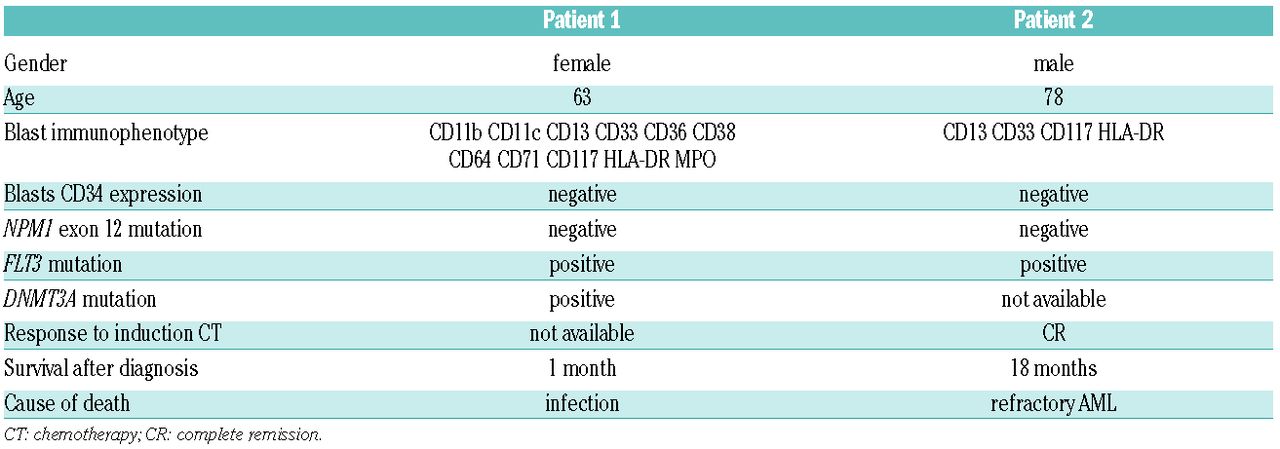Click the abbreviations footnote below the table
Screen dimensions: 1280x449
pyautogui.click(x=163, y=435)
